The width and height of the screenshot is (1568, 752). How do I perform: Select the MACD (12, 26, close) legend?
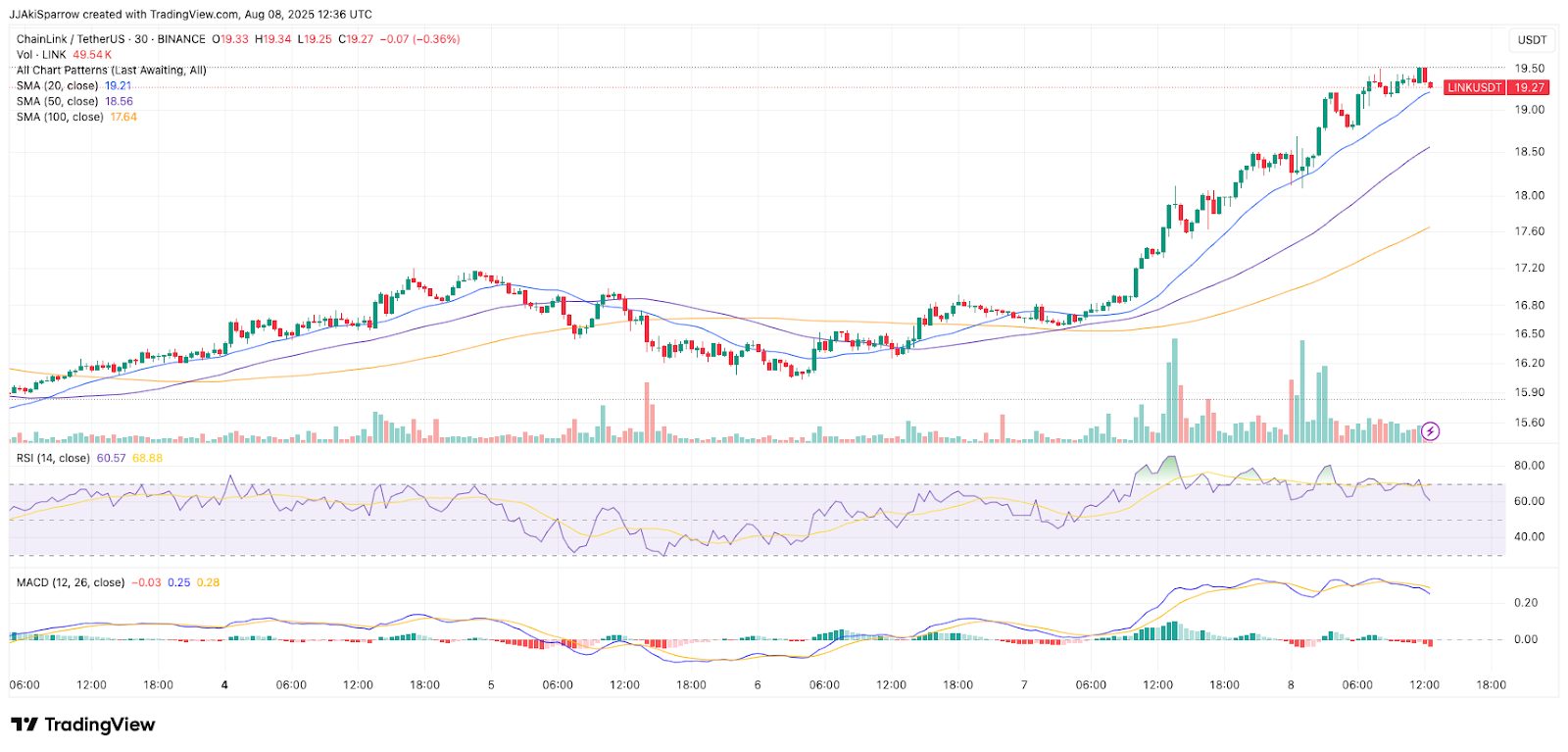tap(70, 582)
